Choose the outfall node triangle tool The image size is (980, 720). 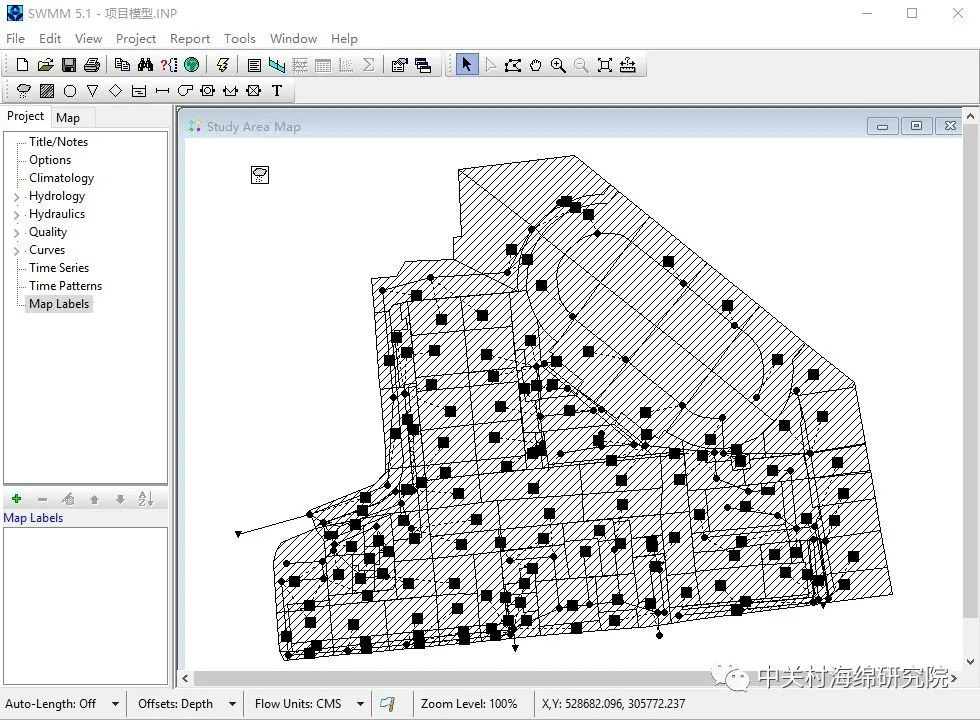pyautogui.click(x=92, y=91)
